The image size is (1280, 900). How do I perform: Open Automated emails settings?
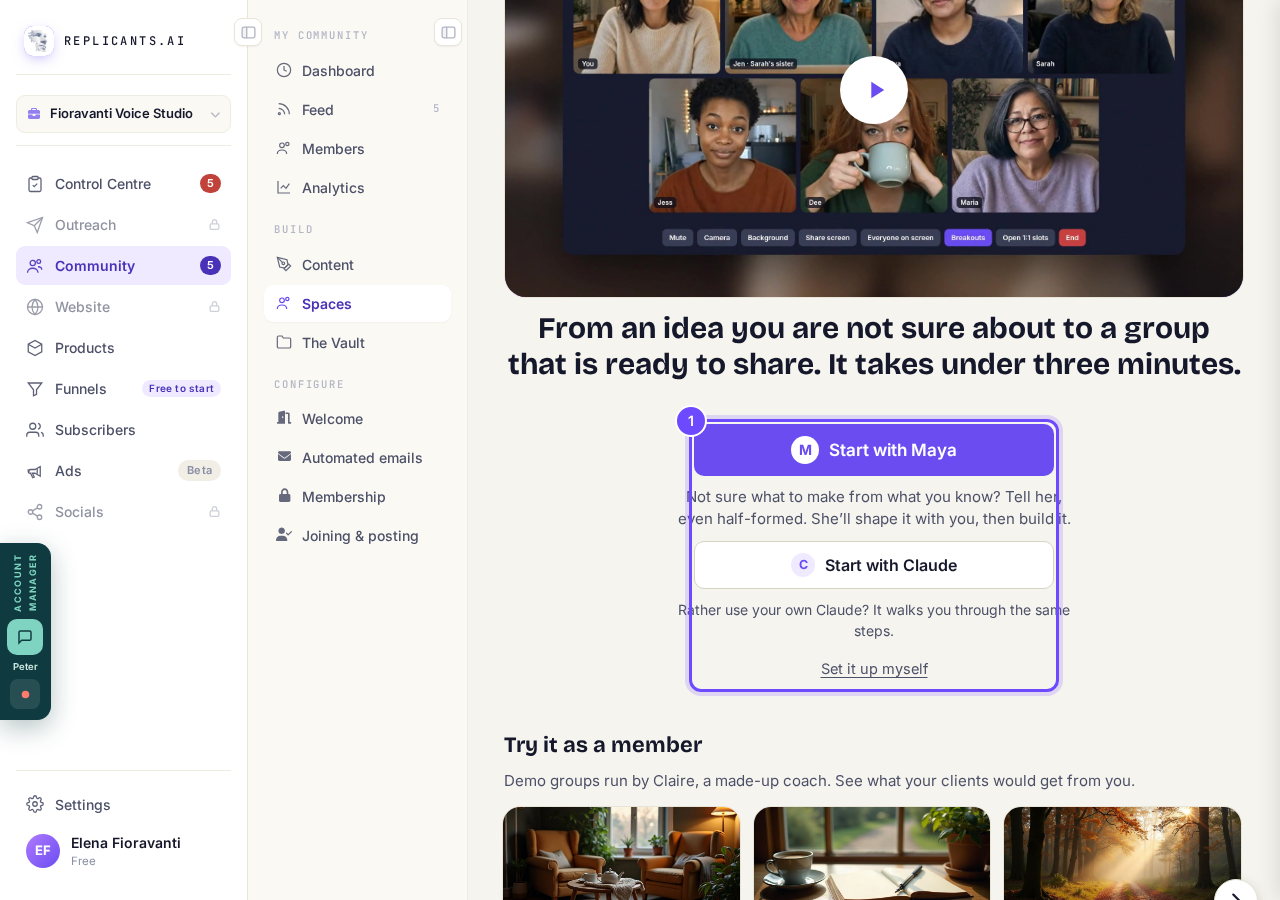click(x=357, y=458)
